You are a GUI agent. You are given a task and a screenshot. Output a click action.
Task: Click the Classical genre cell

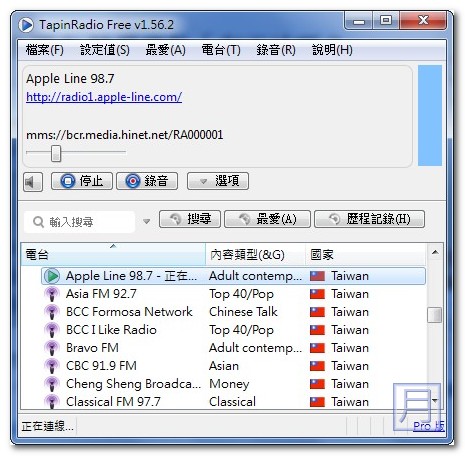232,402
